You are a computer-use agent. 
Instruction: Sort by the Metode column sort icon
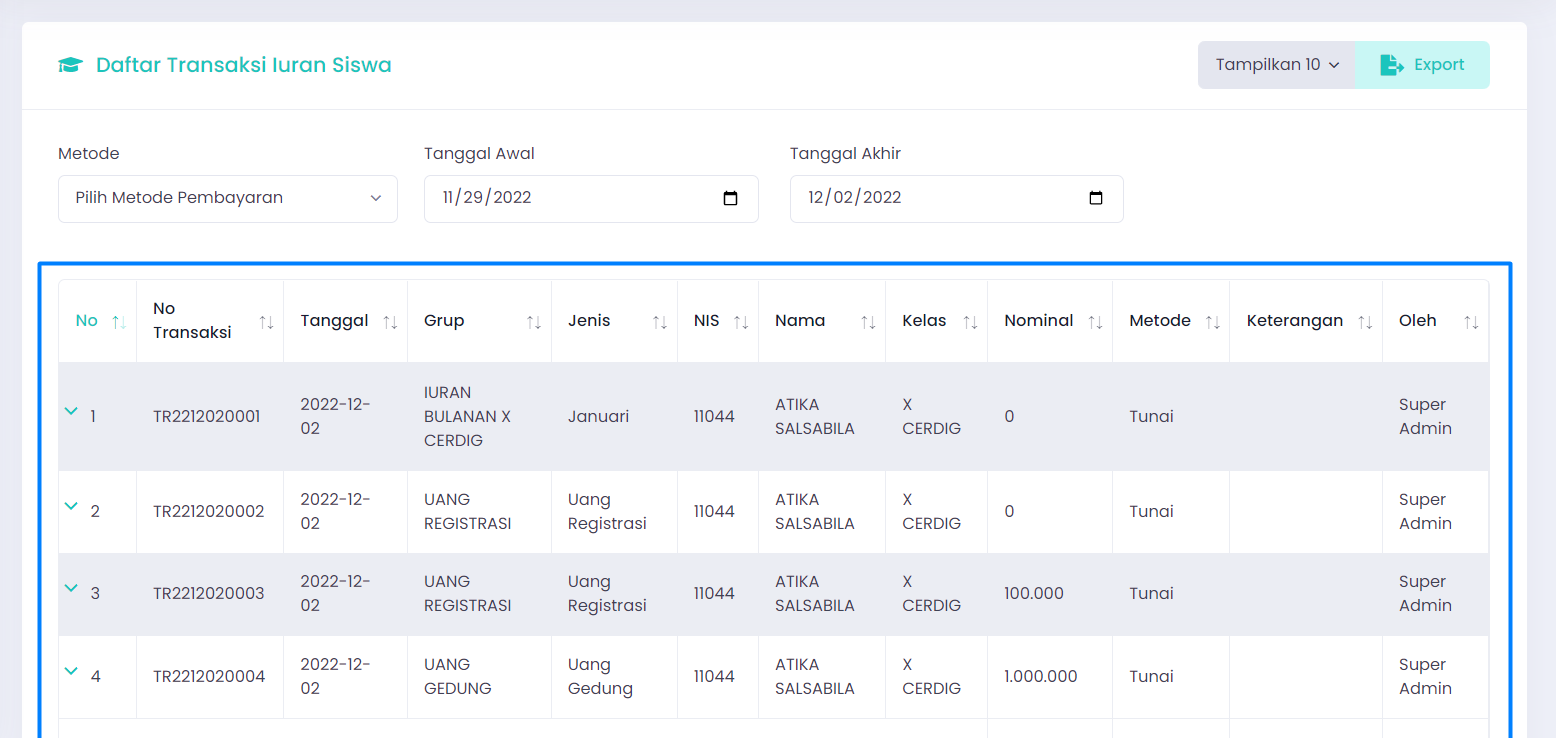coord(1212,322)
